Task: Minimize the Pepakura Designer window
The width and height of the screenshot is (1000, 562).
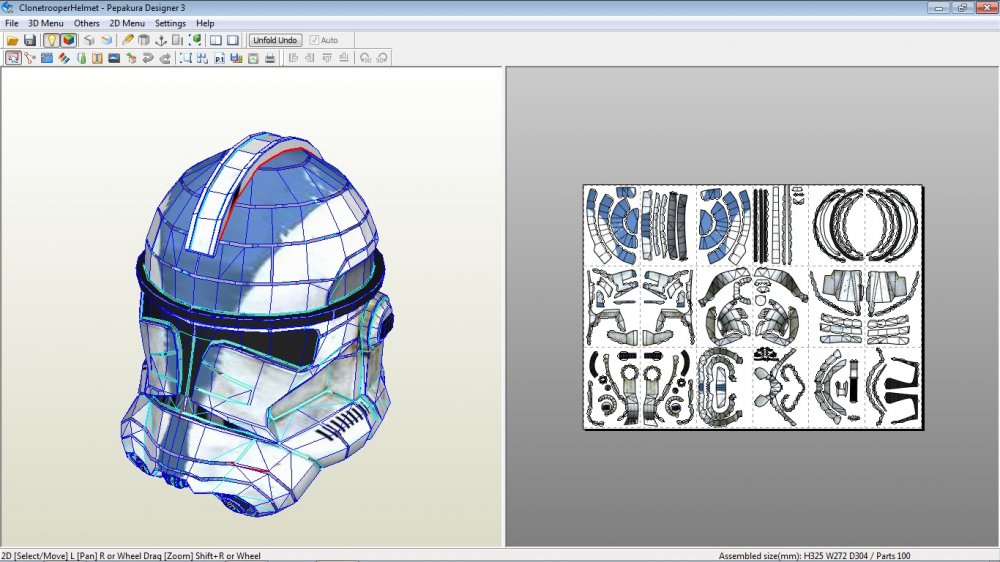Action: 938,8
